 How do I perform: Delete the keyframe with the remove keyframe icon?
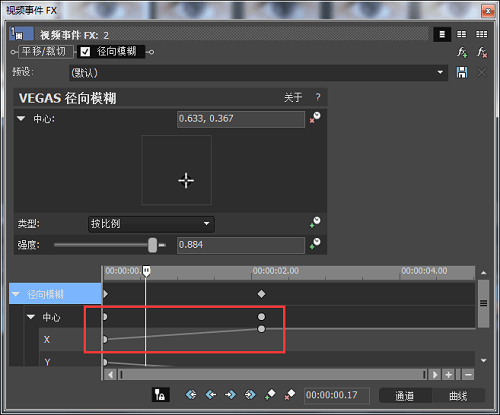click(x=290, y=394)
